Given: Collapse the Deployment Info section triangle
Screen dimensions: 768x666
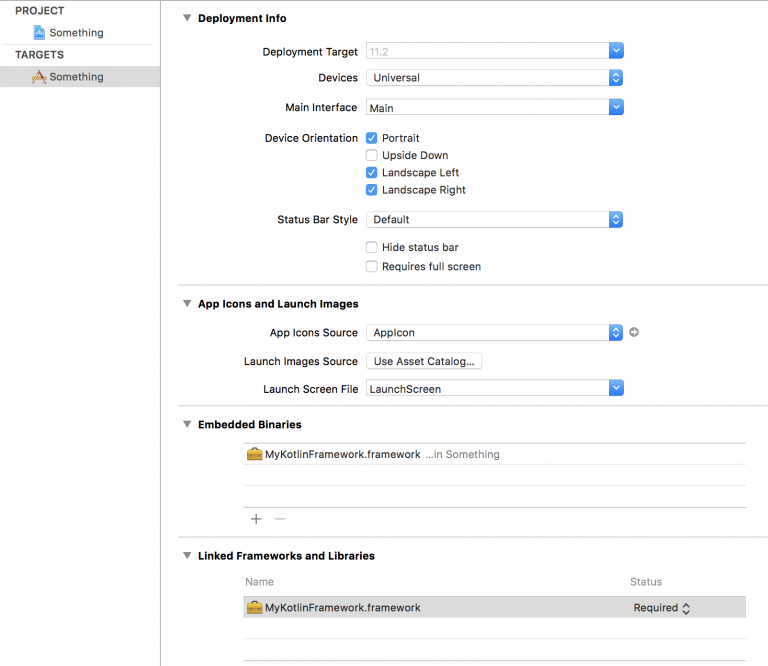Looking at the screenshot, I should pos(187,18).
